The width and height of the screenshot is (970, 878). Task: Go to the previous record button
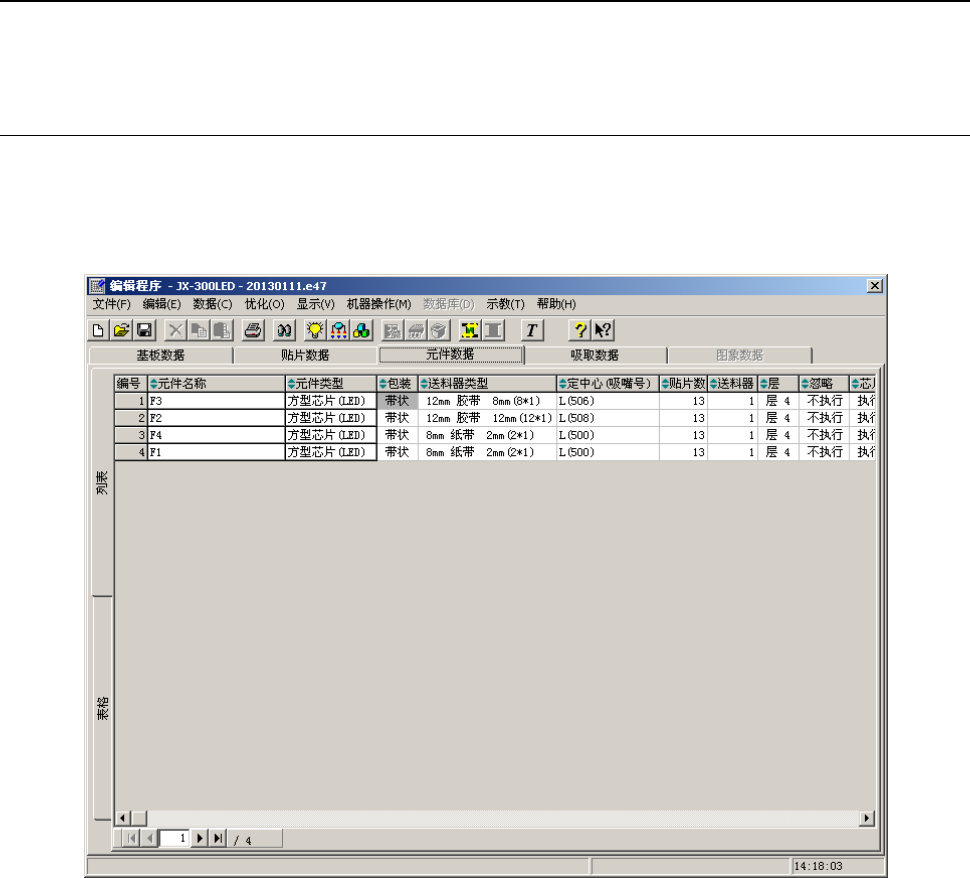click(x=150, y=838)
